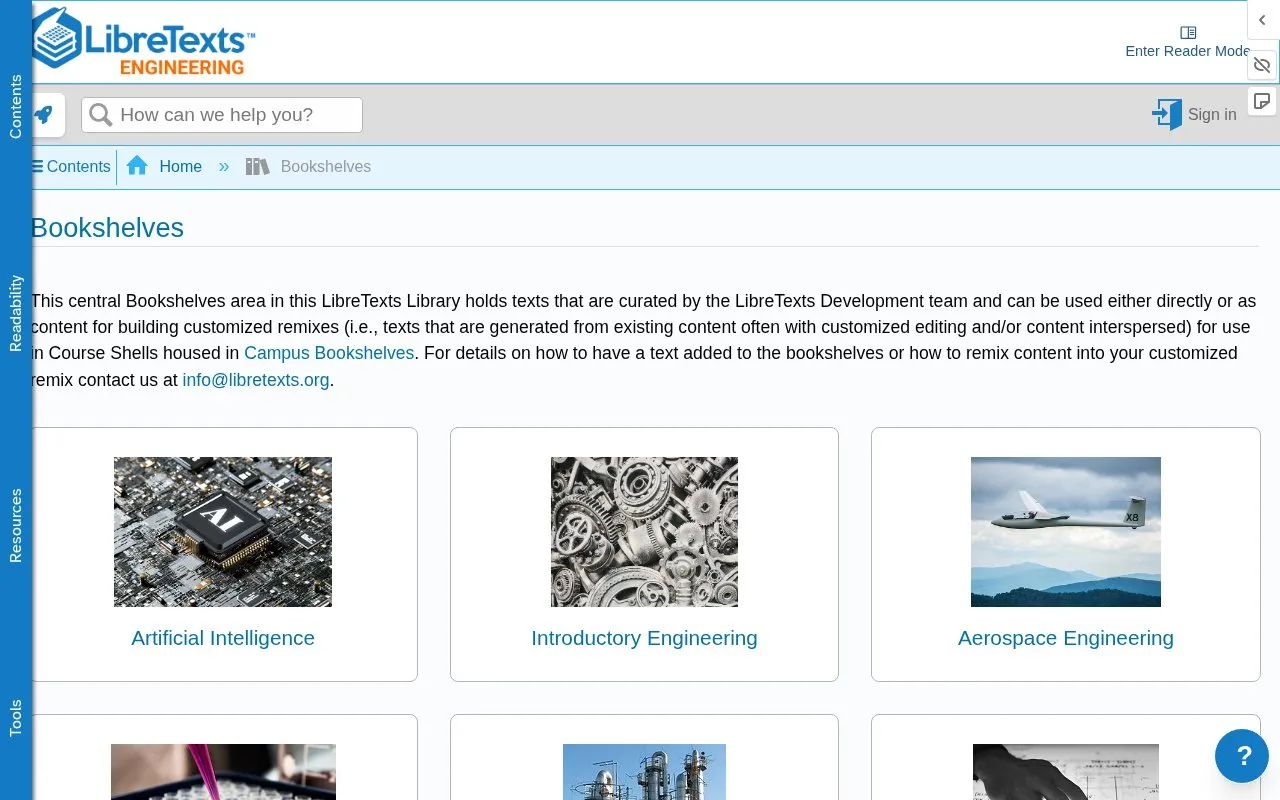Click the glider airplane thumbnail
The image size is (1280, 800).
[x=1066, y=532]
